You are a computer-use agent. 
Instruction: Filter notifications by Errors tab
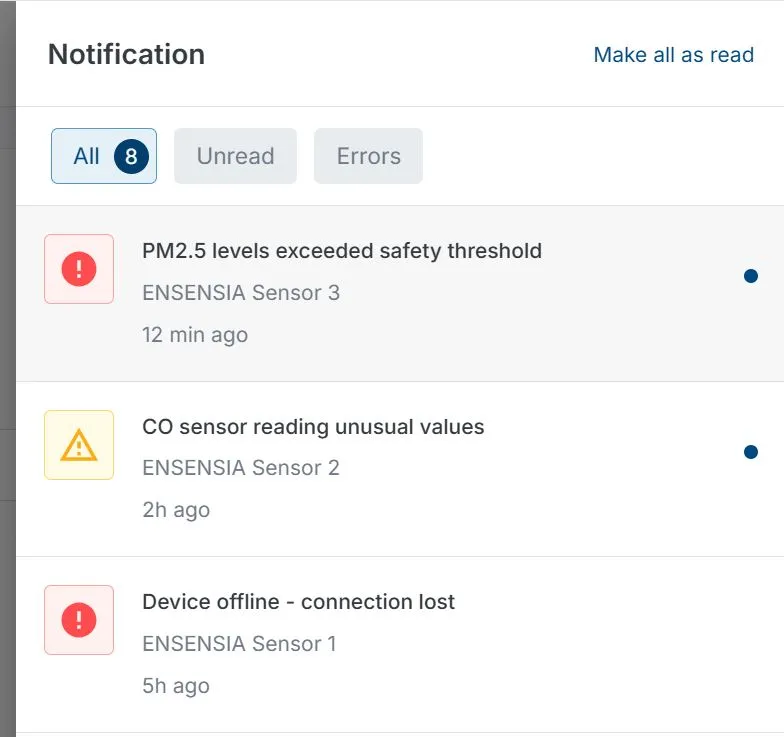[x=368, y=156]
